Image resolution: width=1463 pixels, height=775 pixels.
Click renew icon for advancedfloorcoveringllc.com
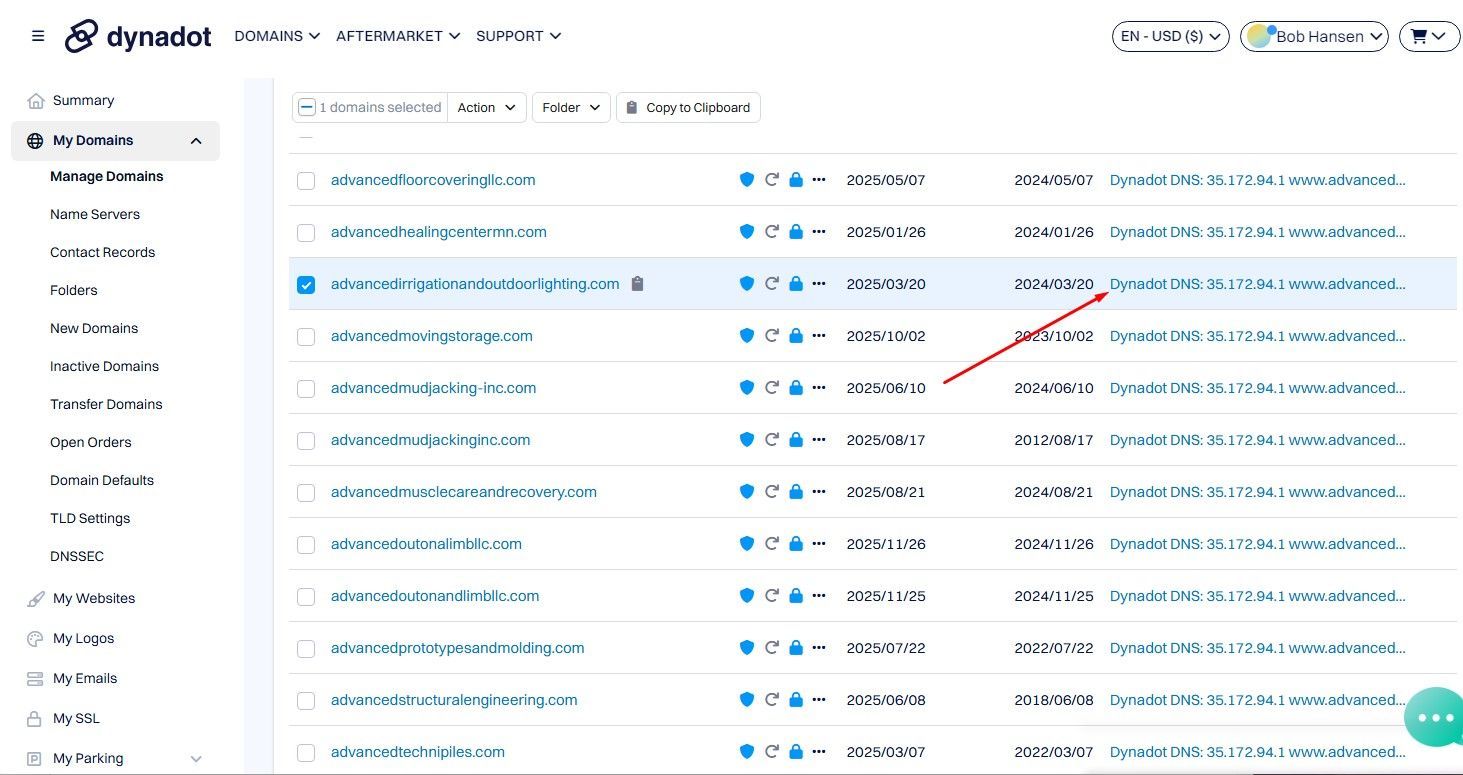pyautogui.click(x=772, y=180)
